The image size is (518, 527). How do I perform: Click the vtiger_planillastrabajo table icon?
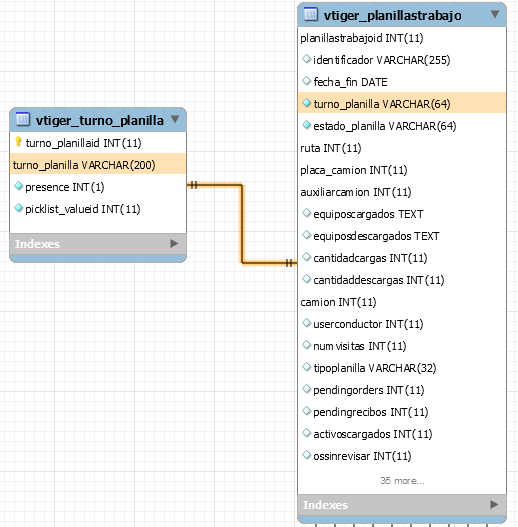point(311,14)
